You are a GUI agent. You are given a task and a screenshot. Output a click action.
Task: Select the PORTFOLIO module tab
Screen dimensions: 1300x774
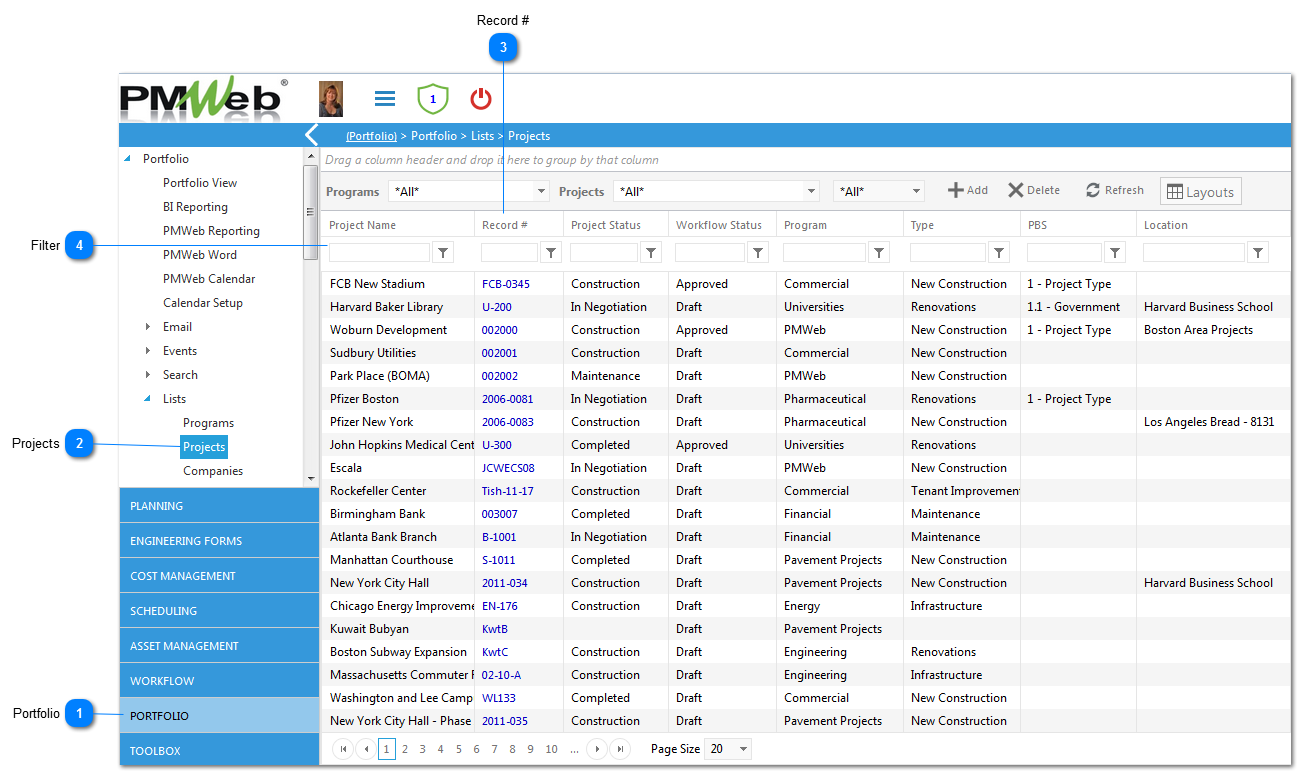219,716
